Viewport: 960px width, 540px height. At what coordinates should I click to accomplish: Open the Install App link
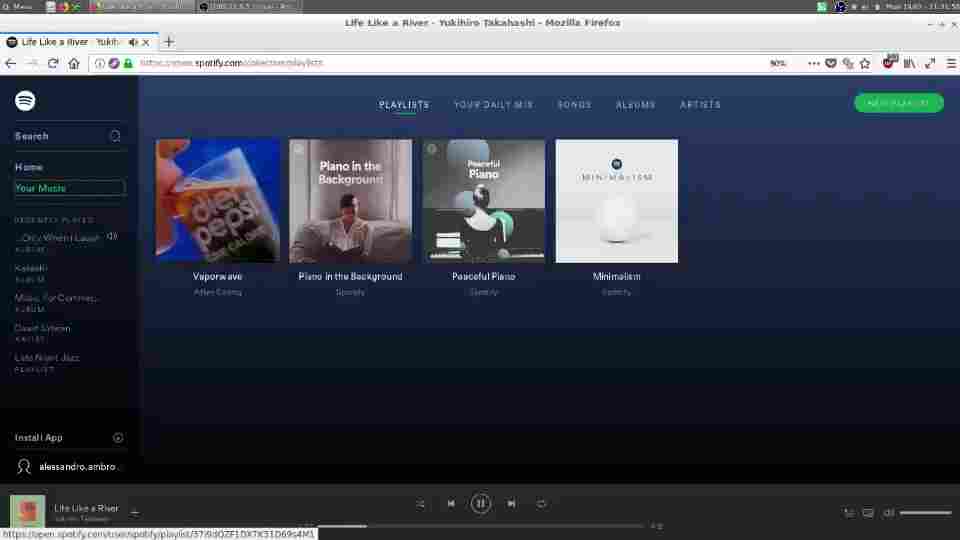pos(39,438)
